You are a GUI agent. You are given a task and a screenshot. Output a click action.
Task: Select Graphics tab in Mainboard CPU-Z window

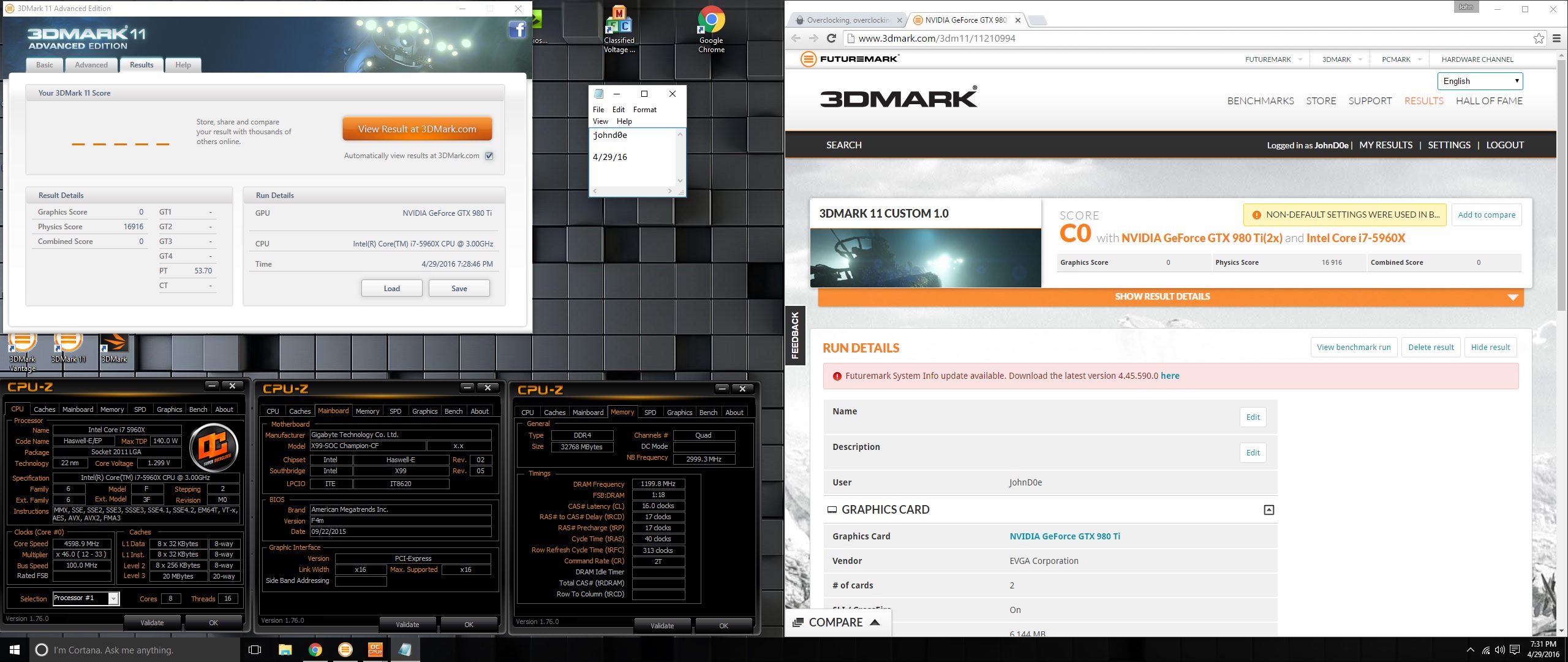[x=425, y=411]
